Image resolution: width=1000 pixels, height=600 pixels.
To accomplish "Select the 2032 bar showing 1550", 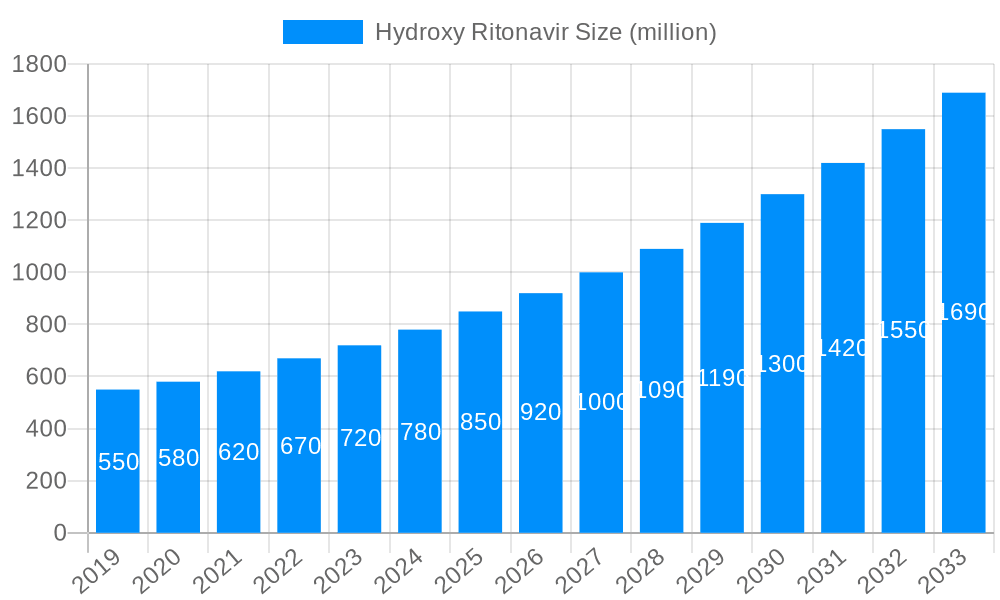I will [x=903, y=330].
